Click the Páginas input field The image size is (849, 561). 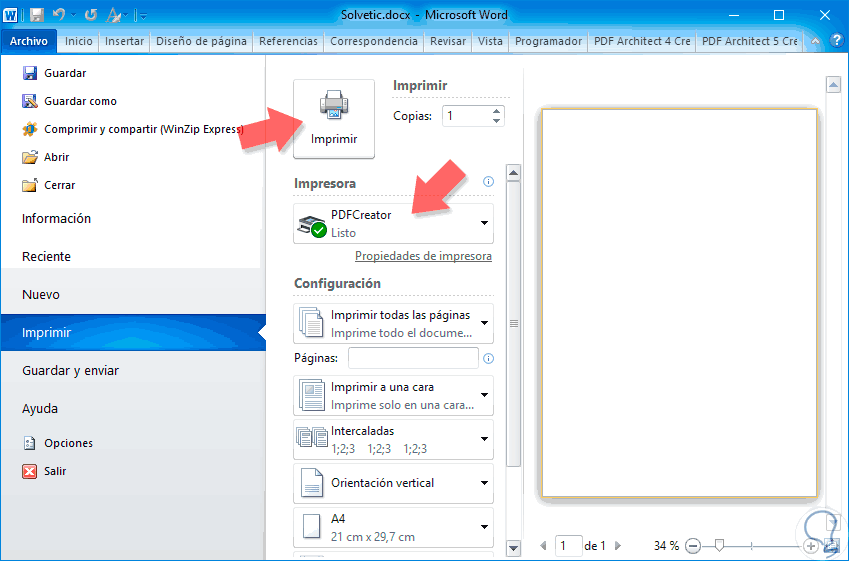413,358
